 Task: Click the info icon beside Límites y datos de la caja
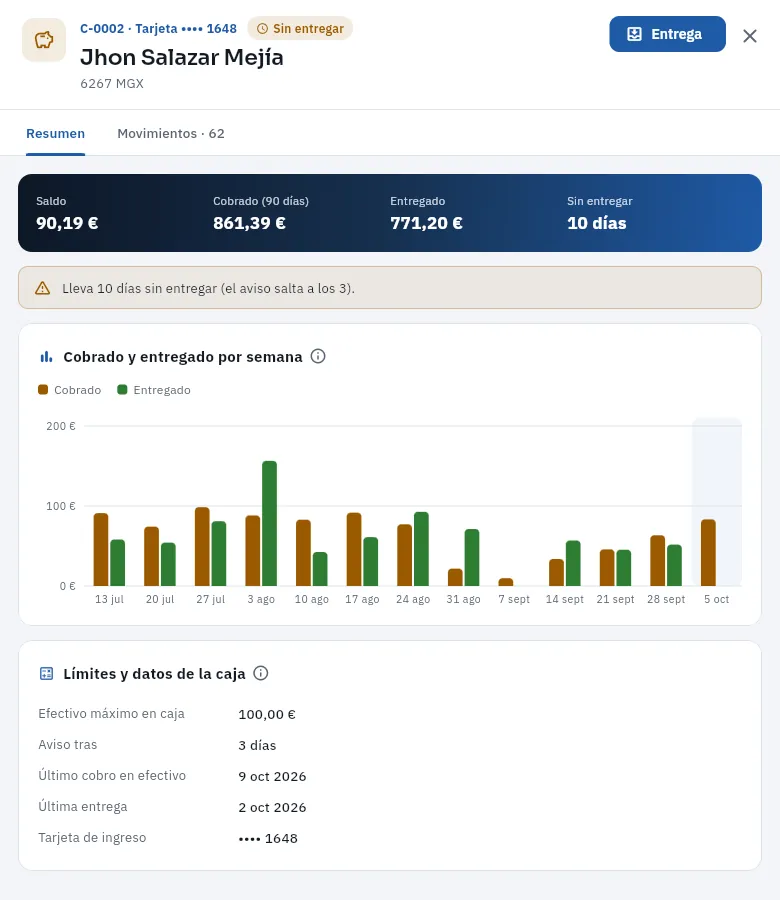(261, 673)
